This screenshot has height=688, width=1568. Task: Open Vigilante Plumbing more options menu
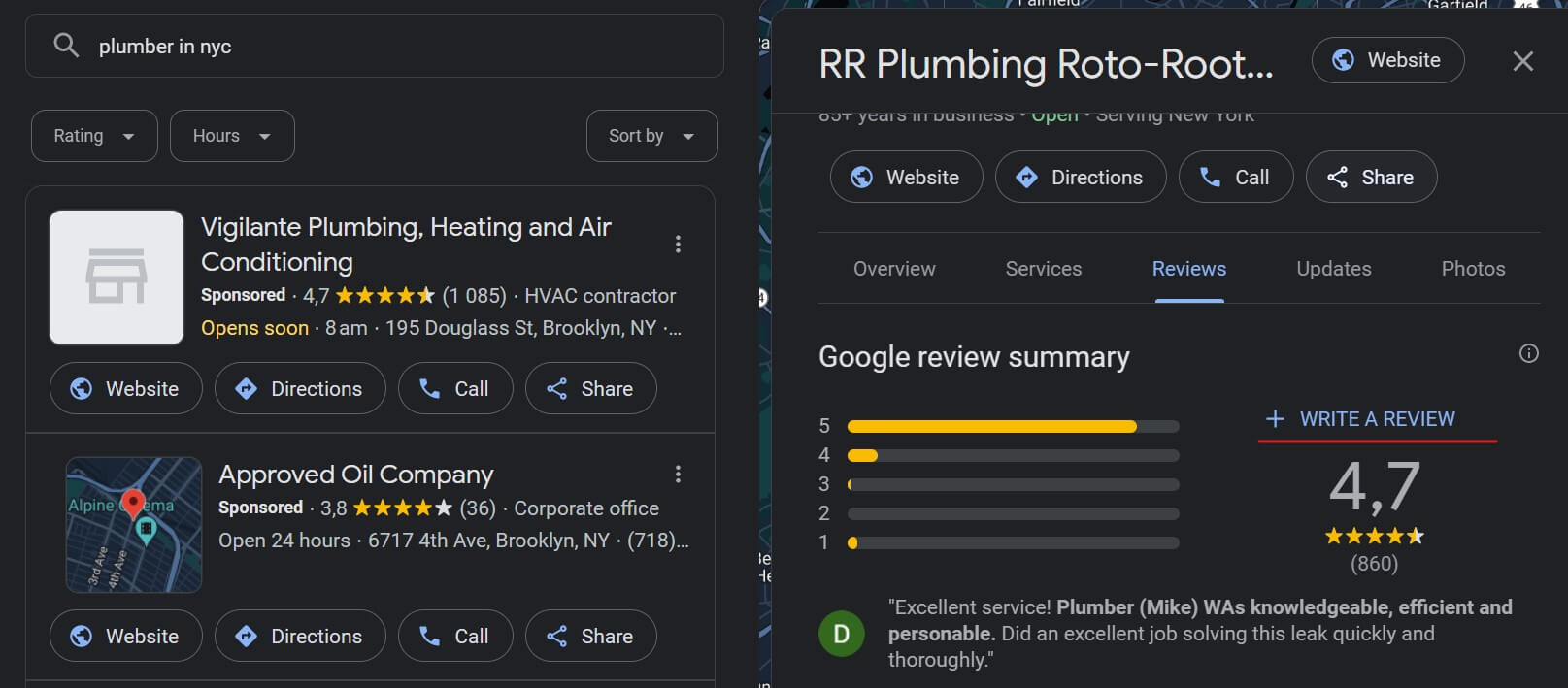(x=678, y=244)
